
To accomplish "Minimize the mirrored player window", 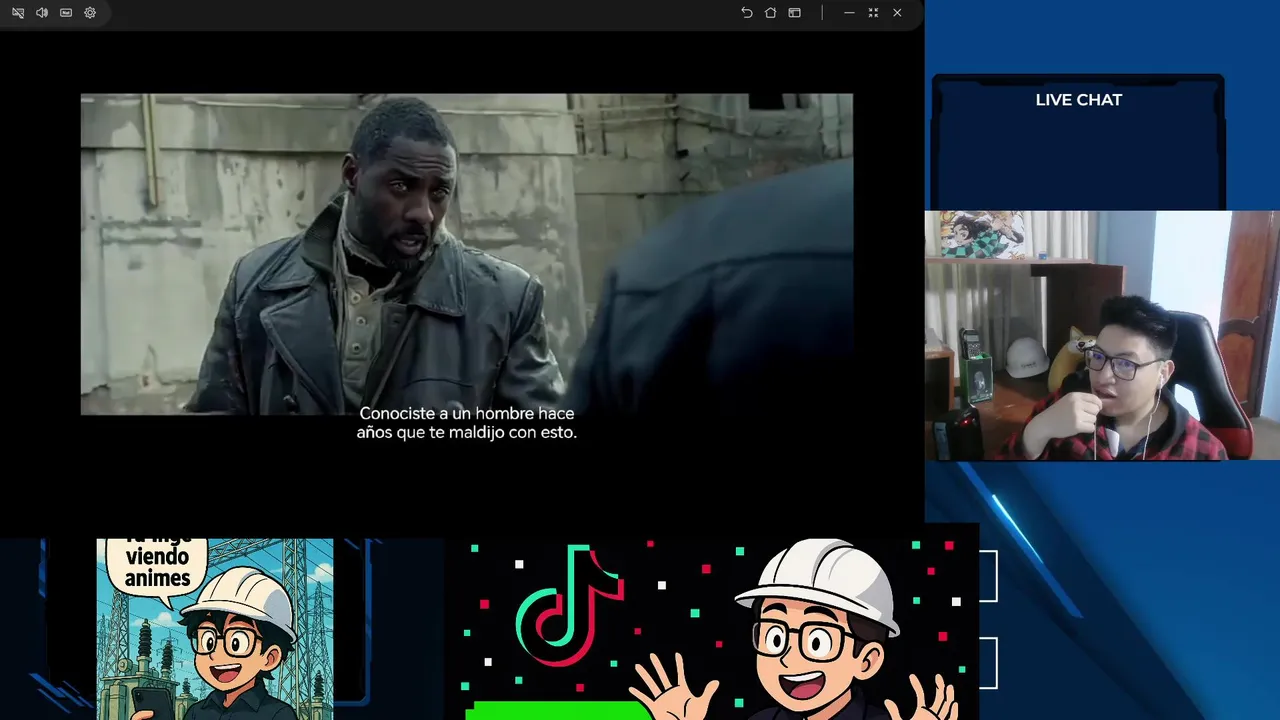I will tap(849, 13).
